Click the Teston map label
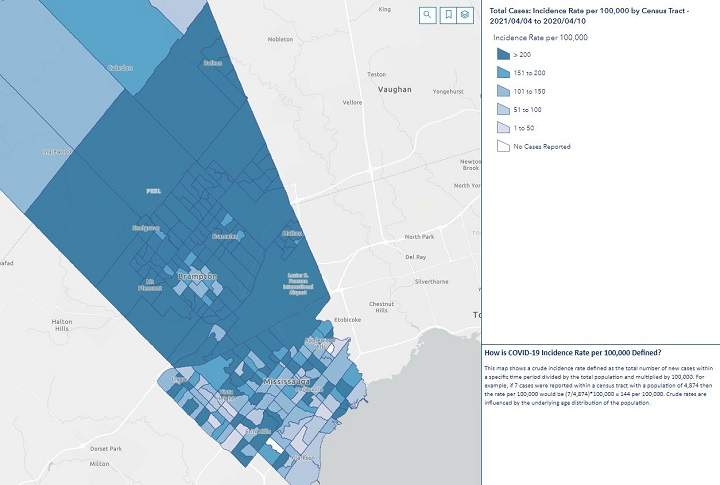This screenshot has width=720, height=485. coord(377,74)
